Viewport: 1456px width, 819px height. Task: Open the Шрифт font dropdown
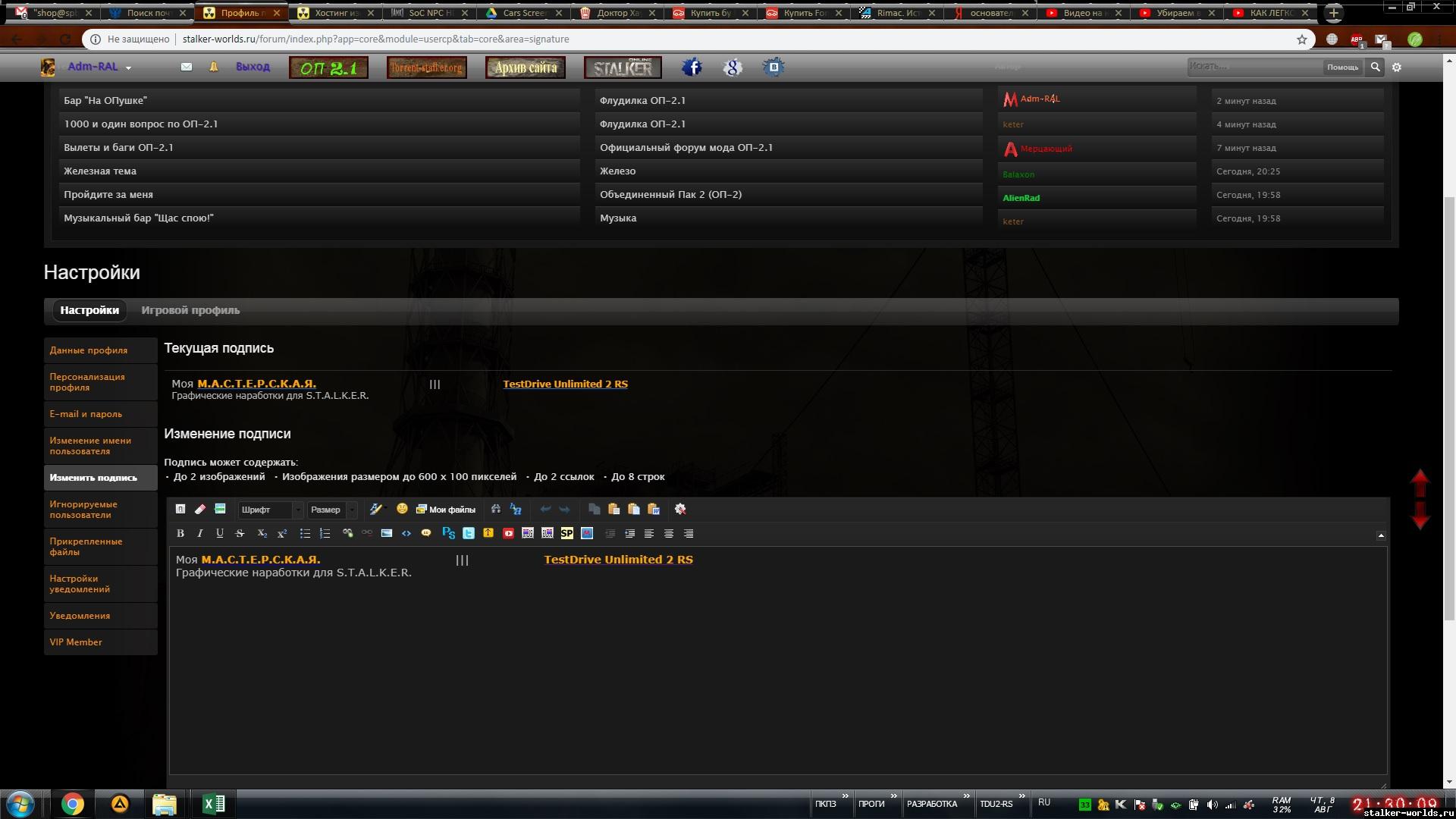coord(271,510)
